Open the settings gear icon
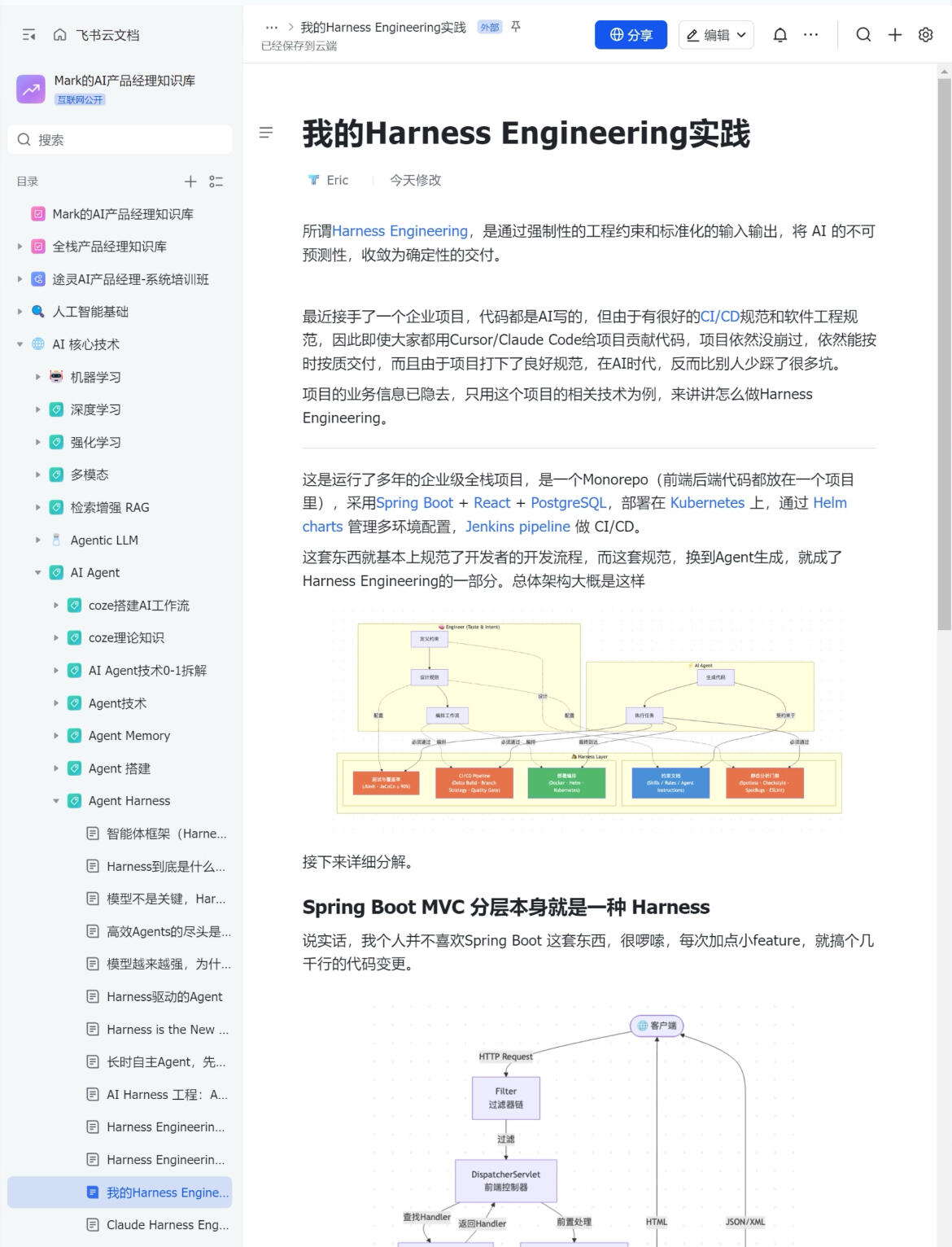This screenshot has height=1247, width=952. 926,35
